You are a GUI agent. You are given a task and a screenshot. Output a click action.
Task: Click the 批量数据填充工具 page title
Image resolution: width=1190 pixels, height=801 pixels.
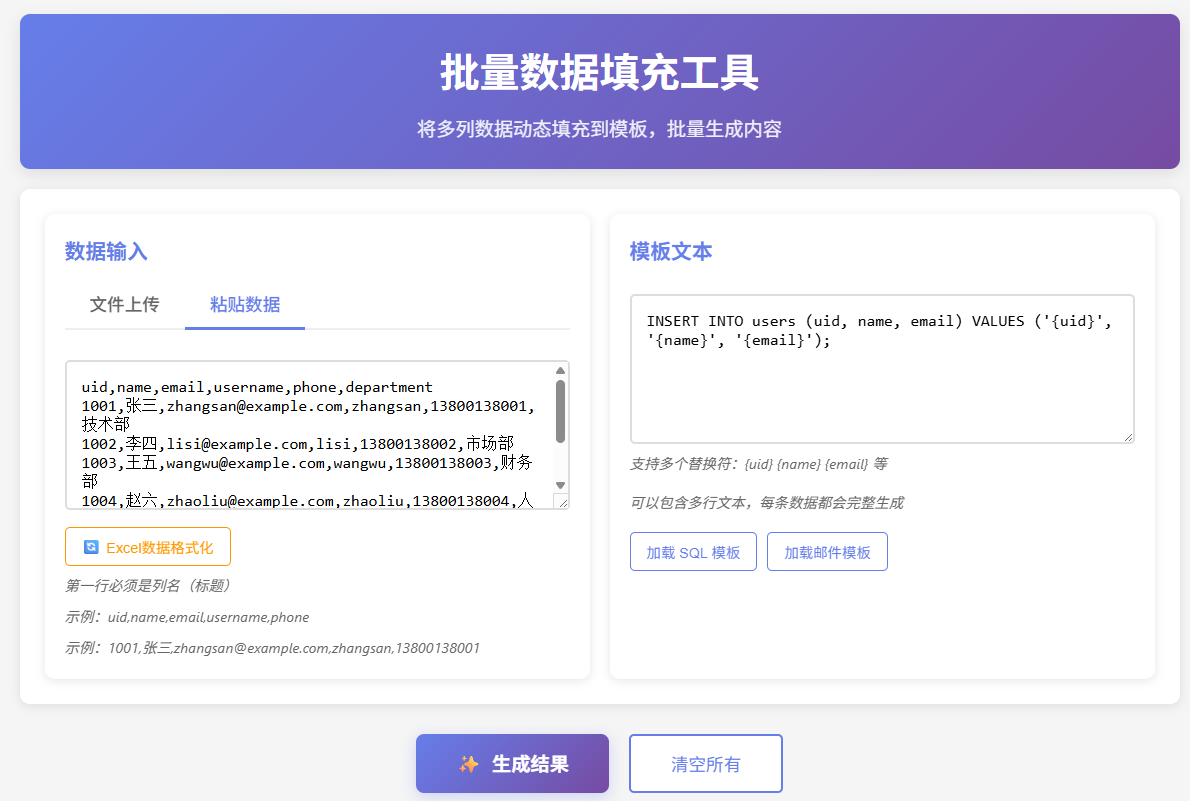(x=599, y=73)
